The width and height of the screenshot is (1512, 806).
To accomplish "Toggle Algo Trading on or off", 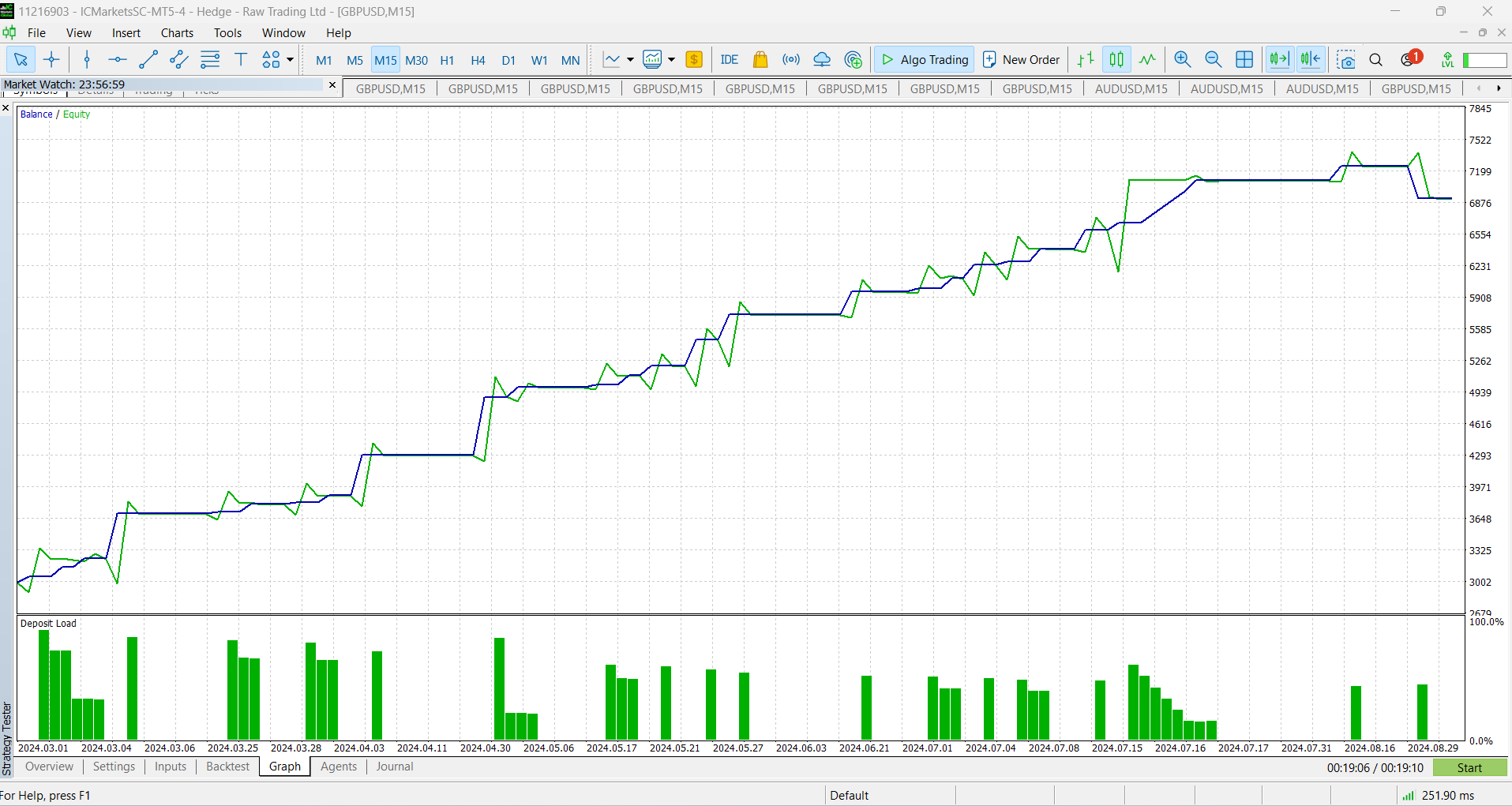I will click(x=924, y=60).
